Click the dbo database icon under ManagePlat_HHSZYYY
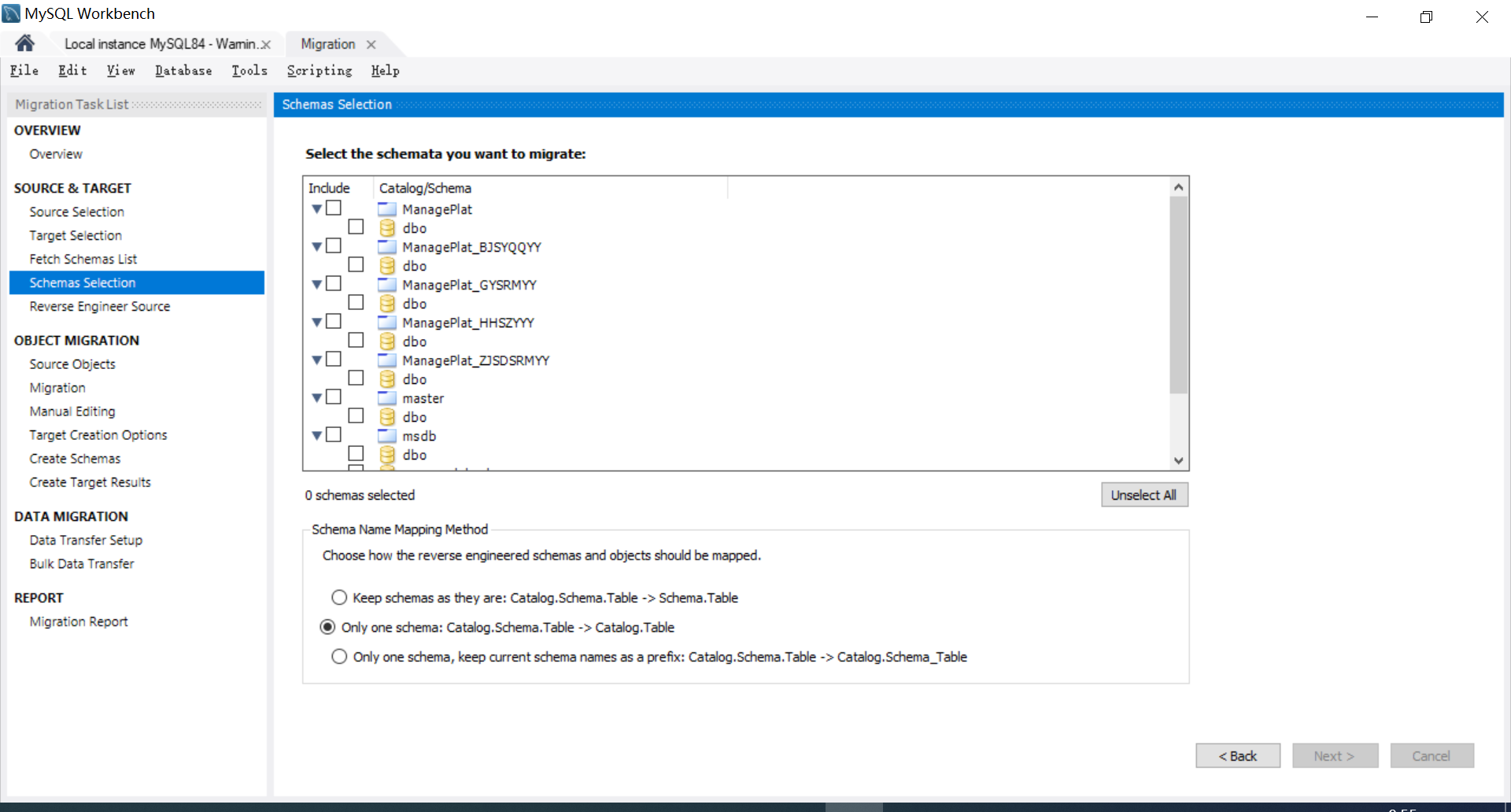The width and height of the screenshot is (1511, 812). [x=387, y=341]
